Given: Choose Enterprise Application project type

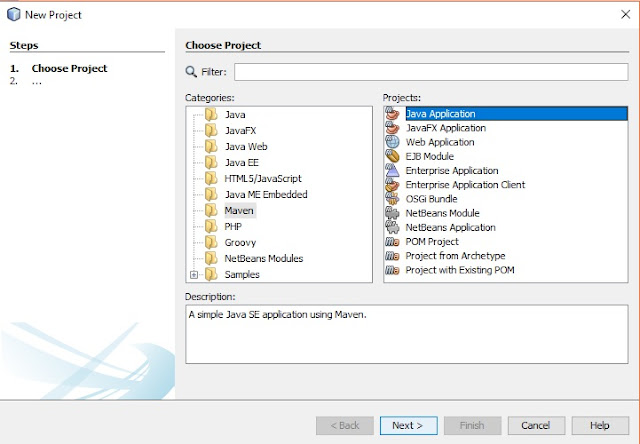Looking at the screenshot, I should tap(452, 171).
